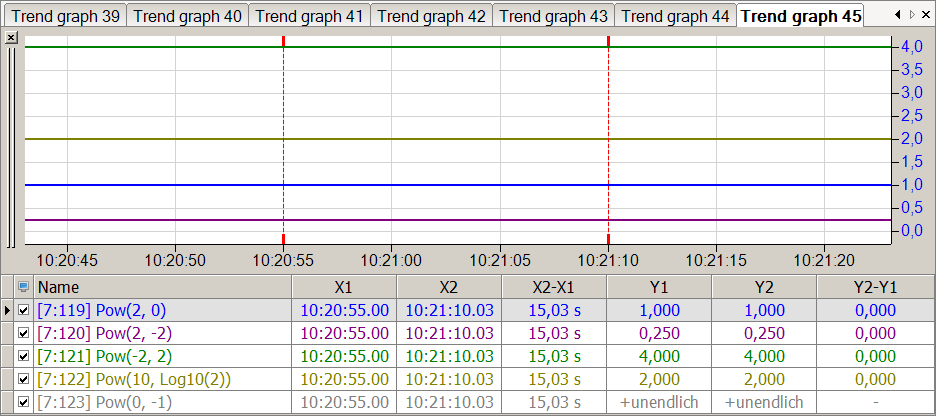
Task: Click the monitor icon in the table header
Action: 23,287
